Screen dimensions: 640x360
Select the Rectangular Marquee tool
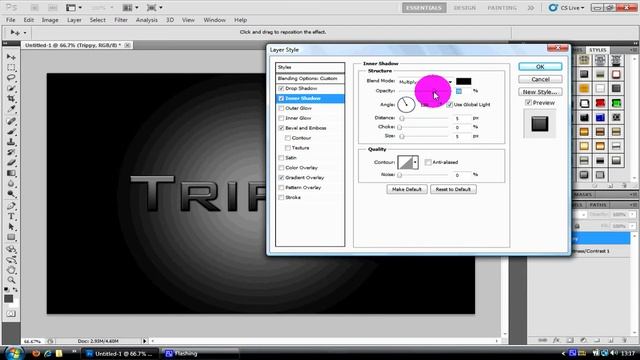pos(11,67)
